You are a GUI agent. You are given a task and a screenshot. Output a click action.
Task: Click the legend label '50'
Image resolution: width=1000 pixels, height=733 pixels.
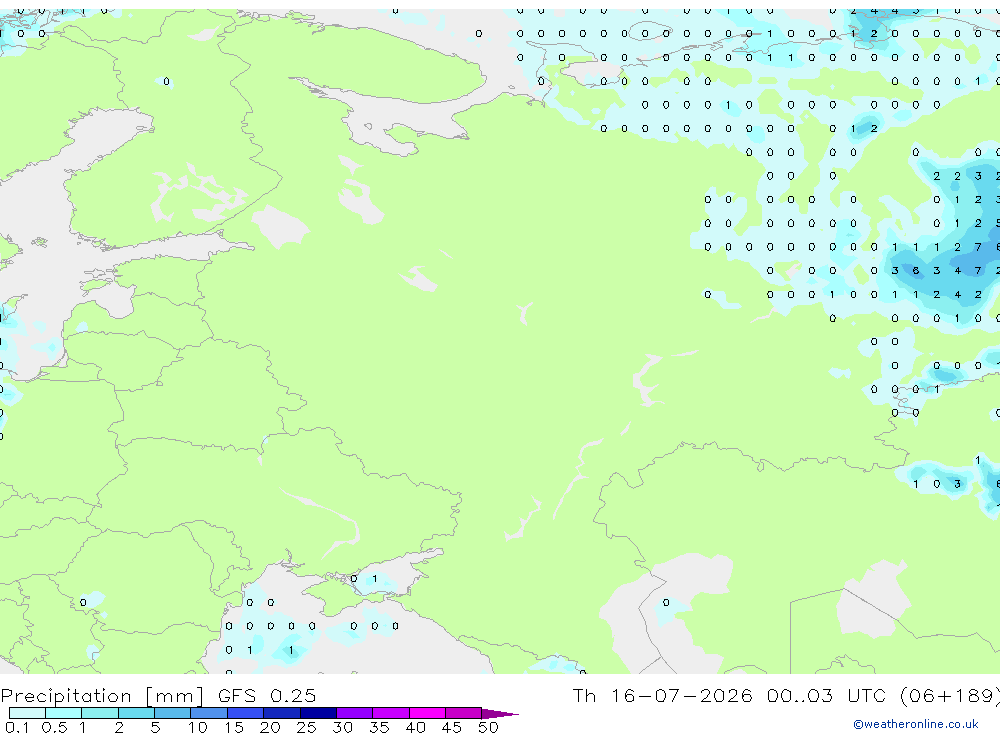(x=488, y=727)
